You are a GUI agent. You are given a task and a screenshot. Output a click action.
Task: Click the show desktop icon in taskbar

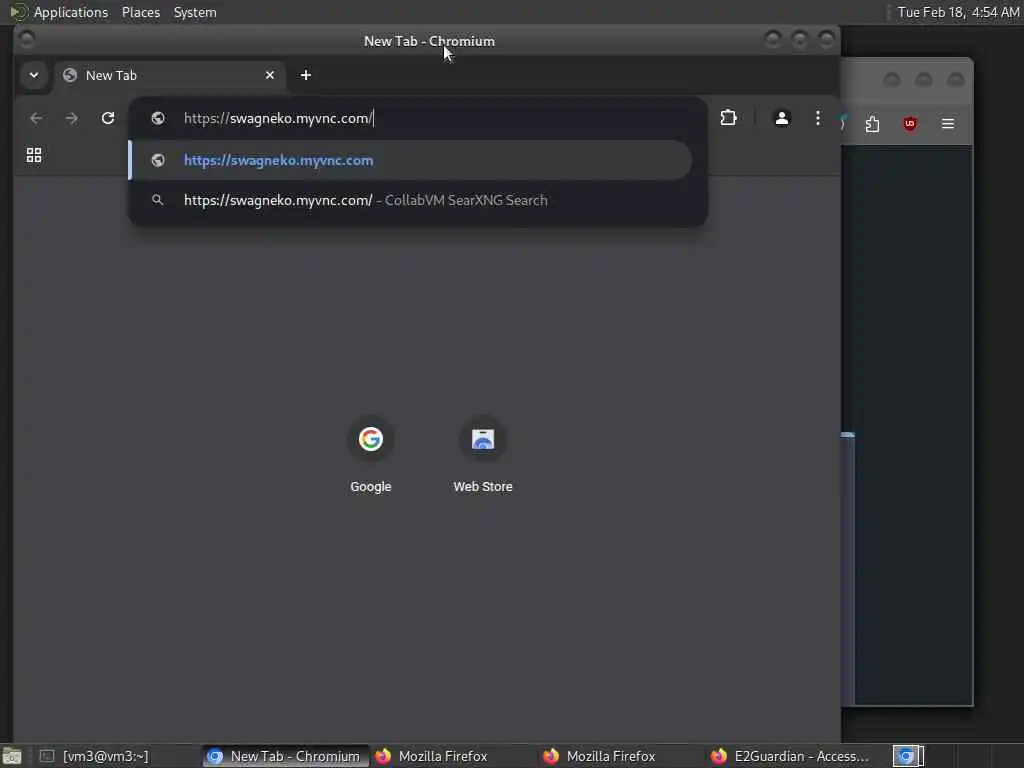[x=12, y=757]
